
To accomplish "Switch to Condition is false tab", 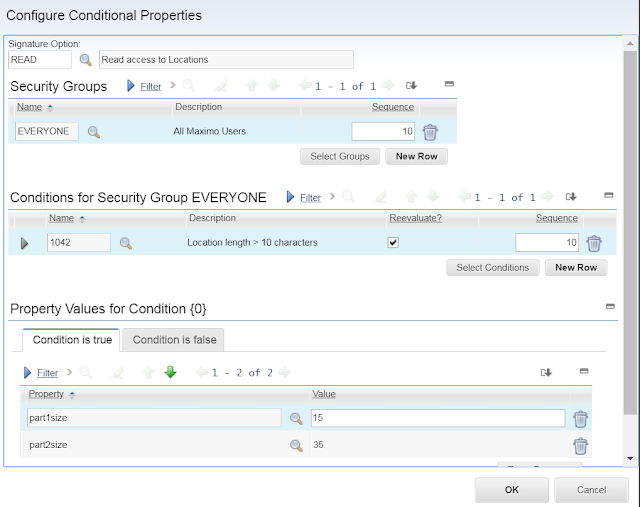I will (x=174, y=340).
